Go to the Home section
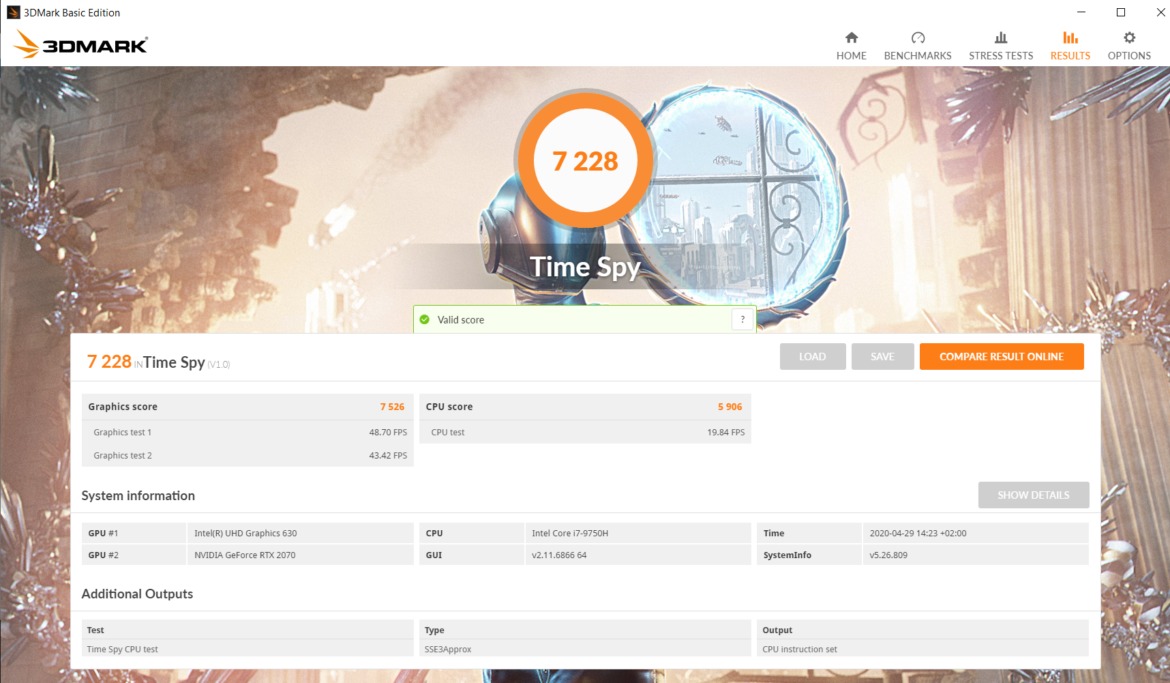Image resolution: width=1170 pixels, height=683 pixels. click(x=851, y=46)
